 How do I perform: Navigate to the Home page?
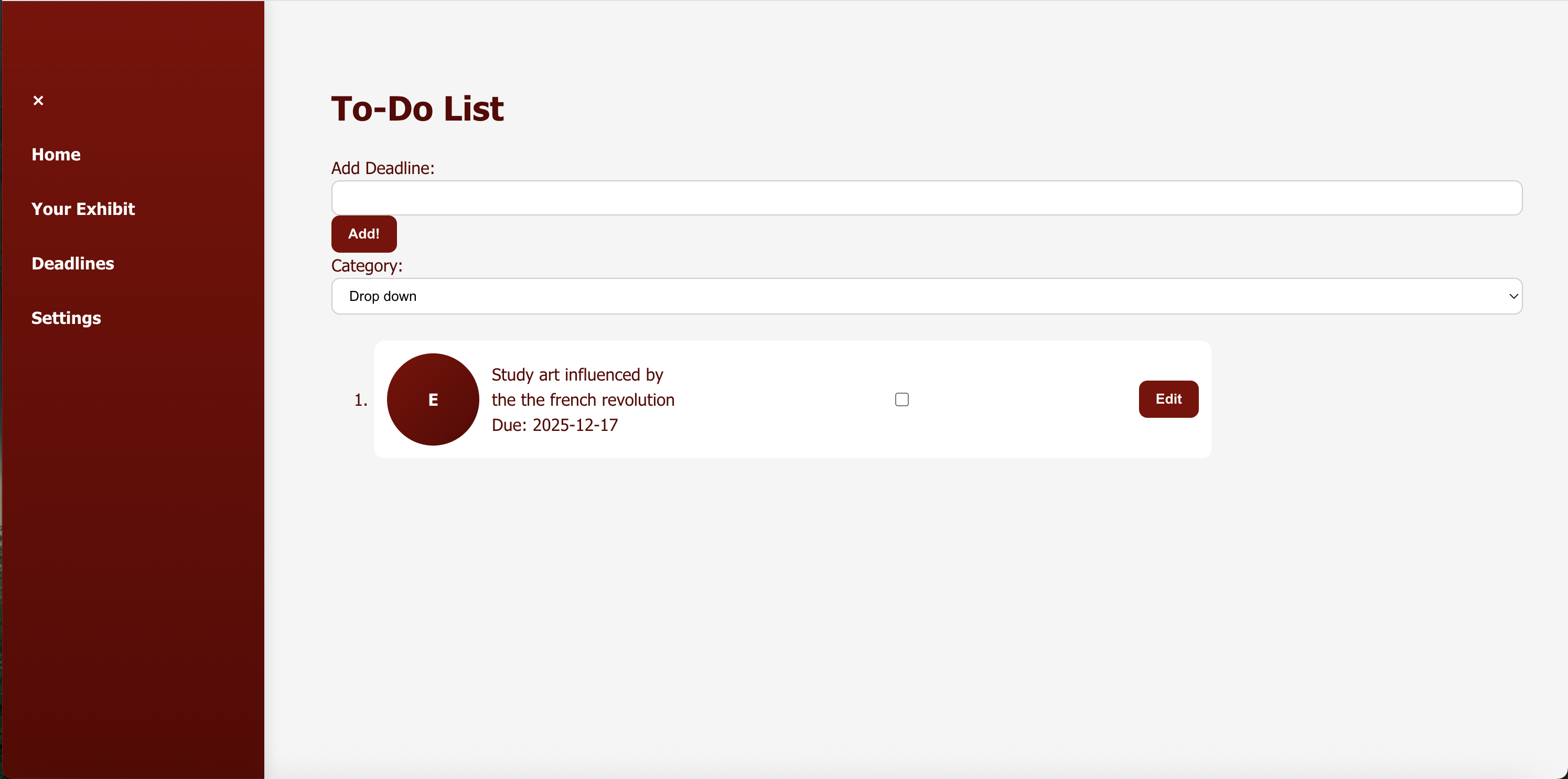[56, 155]
